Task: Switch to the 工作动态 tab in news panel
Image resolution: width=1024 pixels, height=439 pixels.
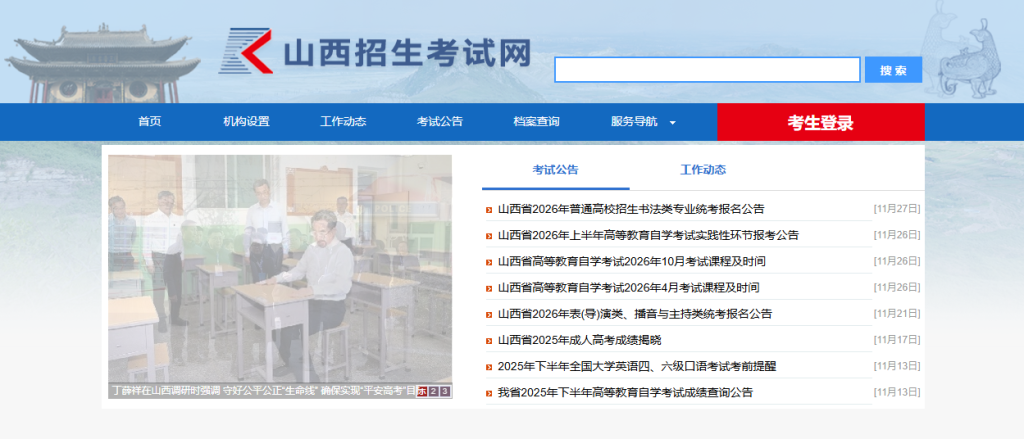Action: [703, 171]
